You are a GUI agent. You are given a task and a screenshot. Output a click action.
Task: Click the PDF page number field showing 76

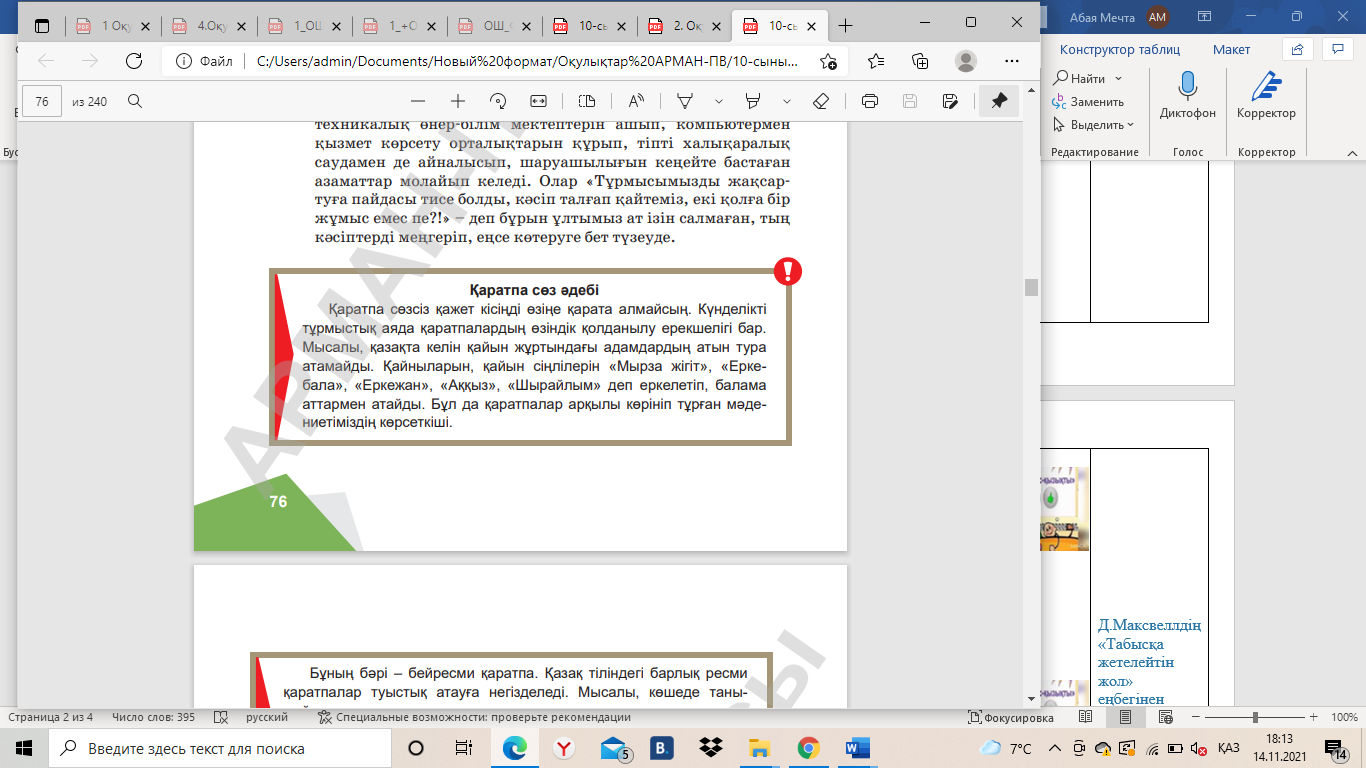coord(42,101)
